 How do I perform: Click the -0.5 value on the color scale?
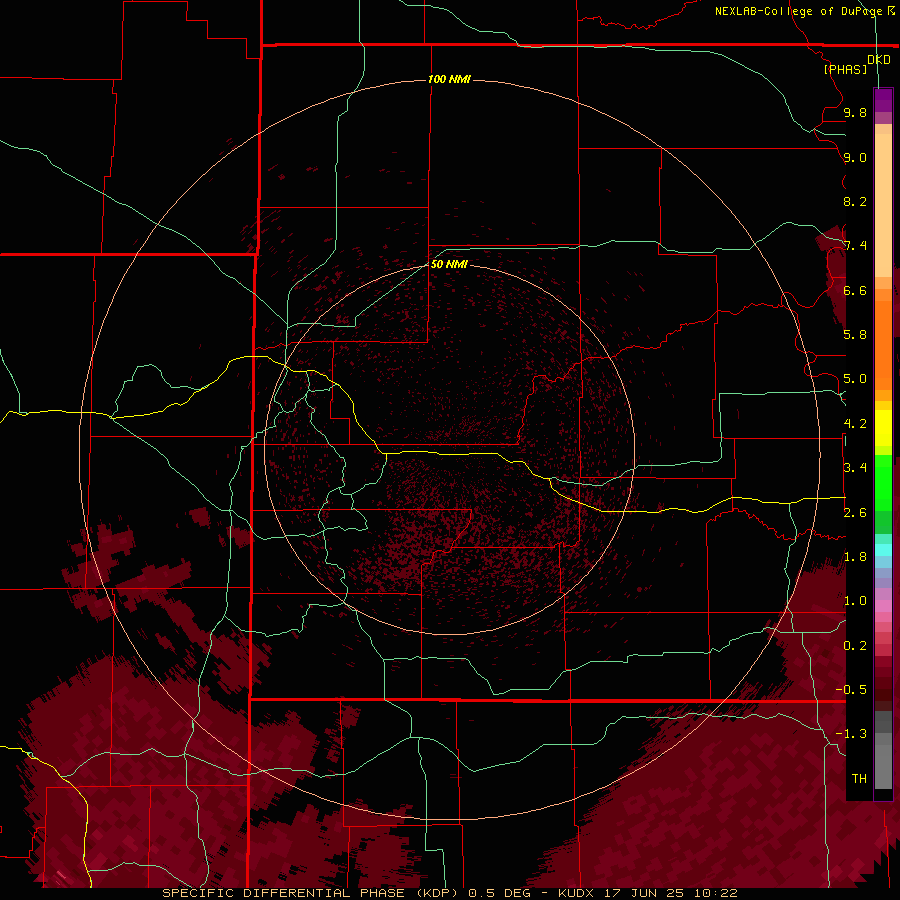(x=851, y=689)
